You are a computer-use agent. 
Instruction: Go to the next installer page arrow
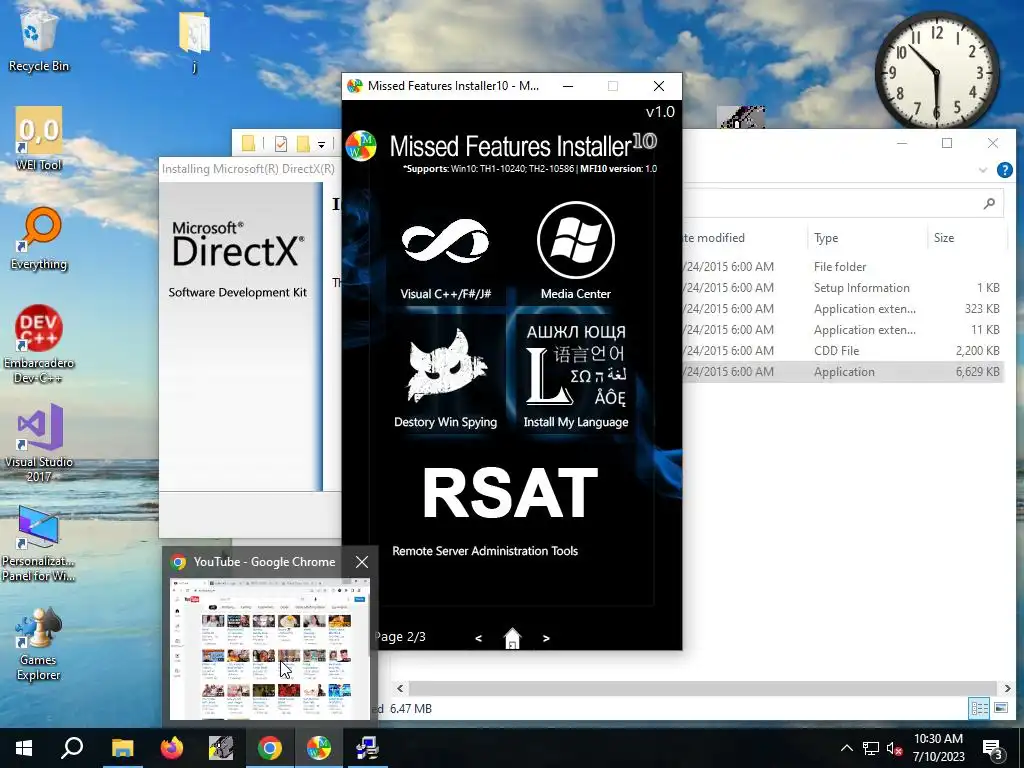click(546, 638)
